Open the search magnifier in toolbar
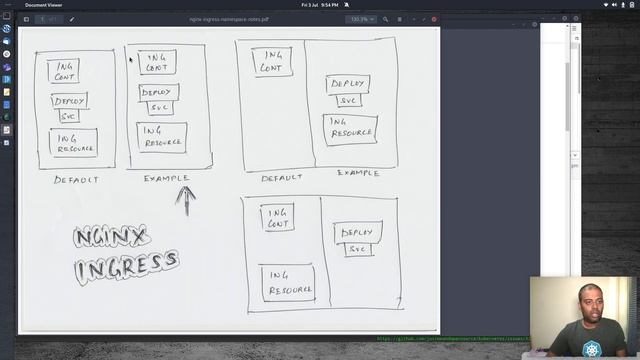The image size is (640, 360). pos(385,19)
